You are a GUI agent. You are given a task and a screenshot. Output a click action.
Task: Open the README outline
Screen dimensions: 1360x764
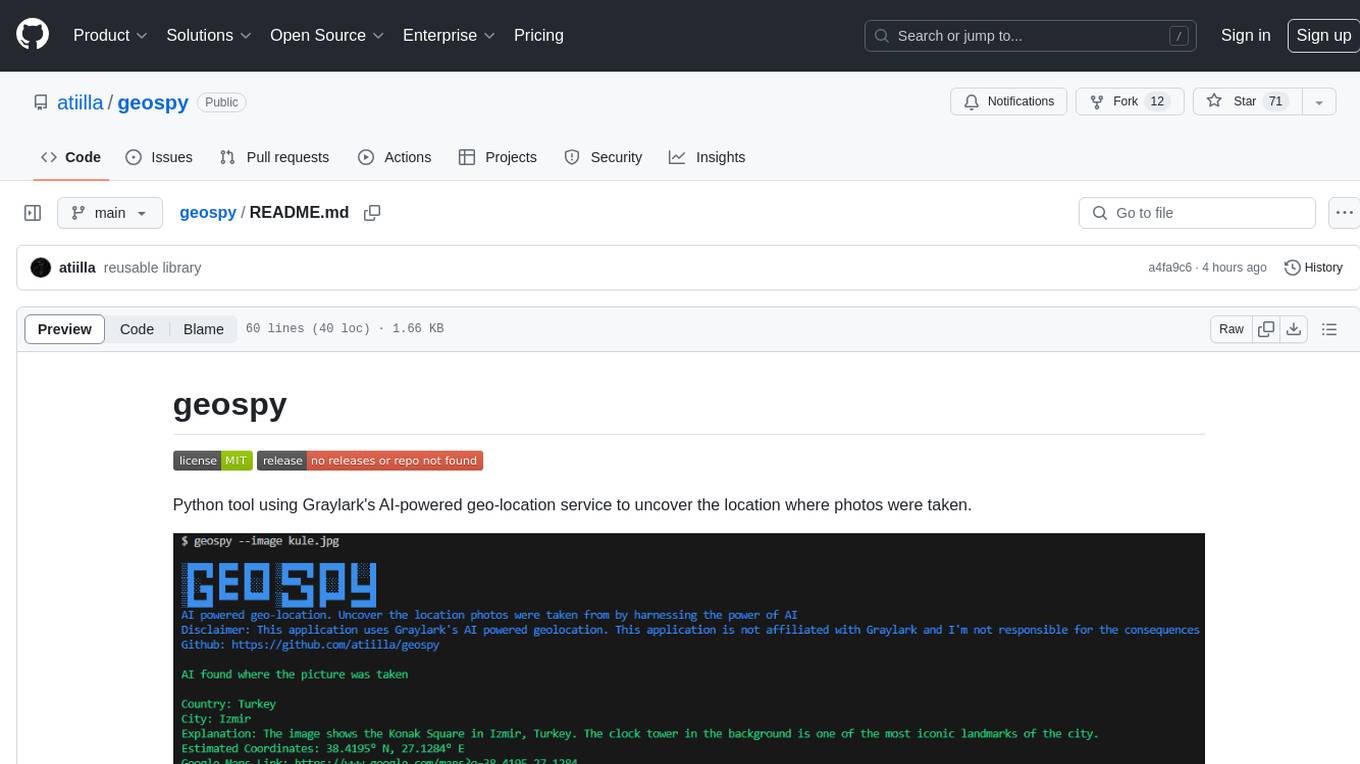pos(1329,329)
